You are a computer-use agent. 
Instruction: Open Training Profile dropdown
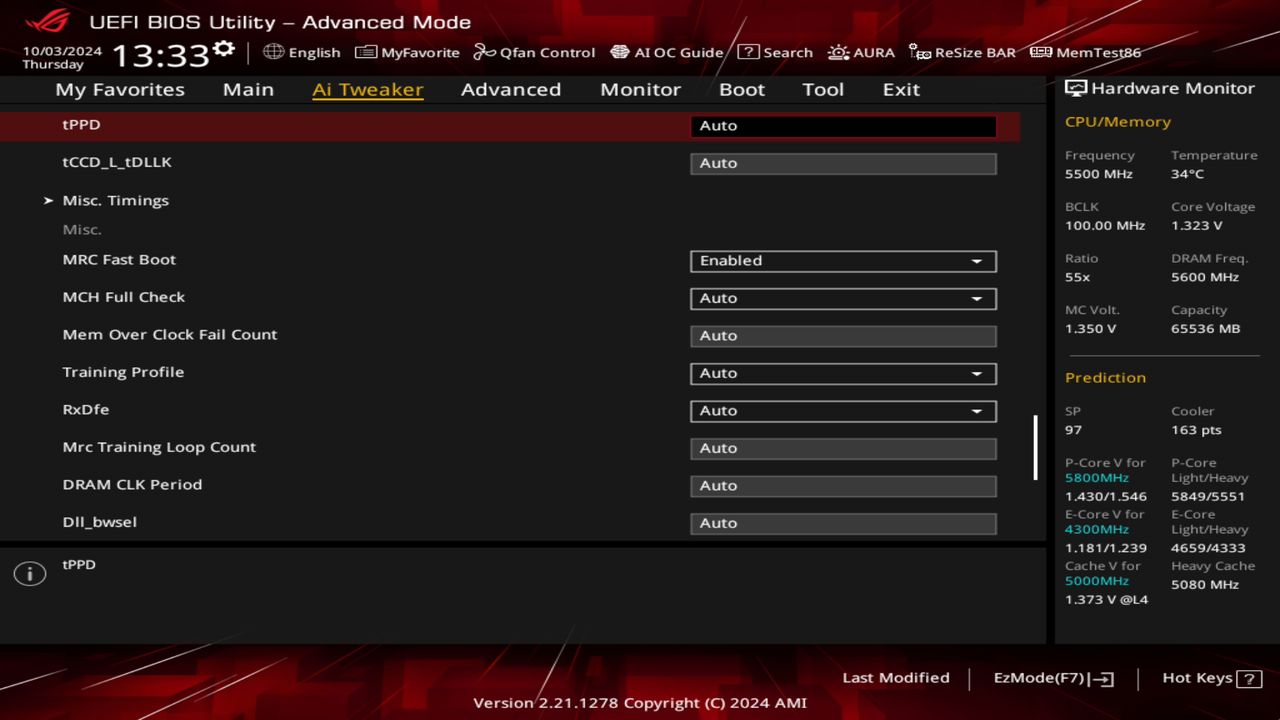(843, 373)
